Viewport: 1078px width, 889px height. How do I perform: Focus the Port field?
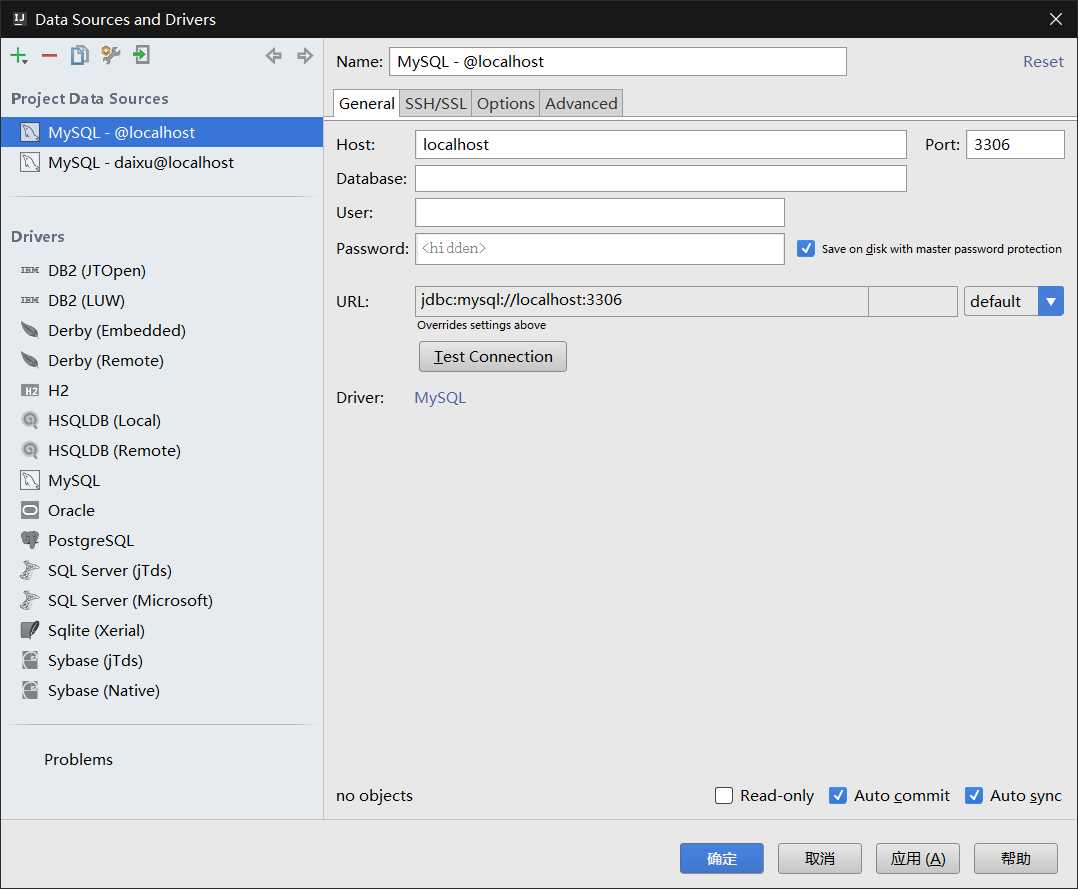(x=1015, y=144)
